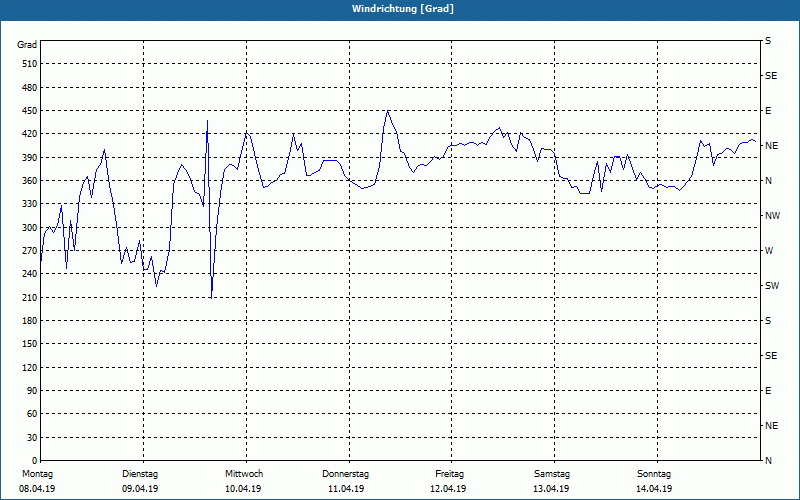The height and width of the screenshot is (500, 800).
Task: Click the 30 axis value
Action: click(32, 437)
